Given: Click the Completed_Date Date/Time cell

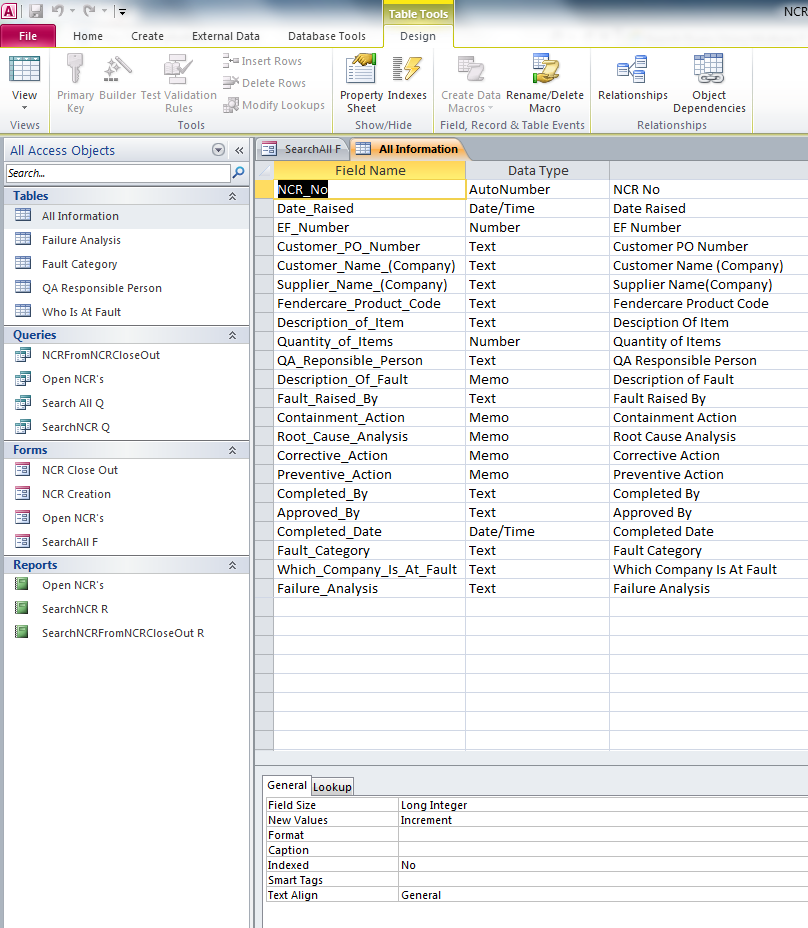Looking at the screenshot, I should click(537, 531).
